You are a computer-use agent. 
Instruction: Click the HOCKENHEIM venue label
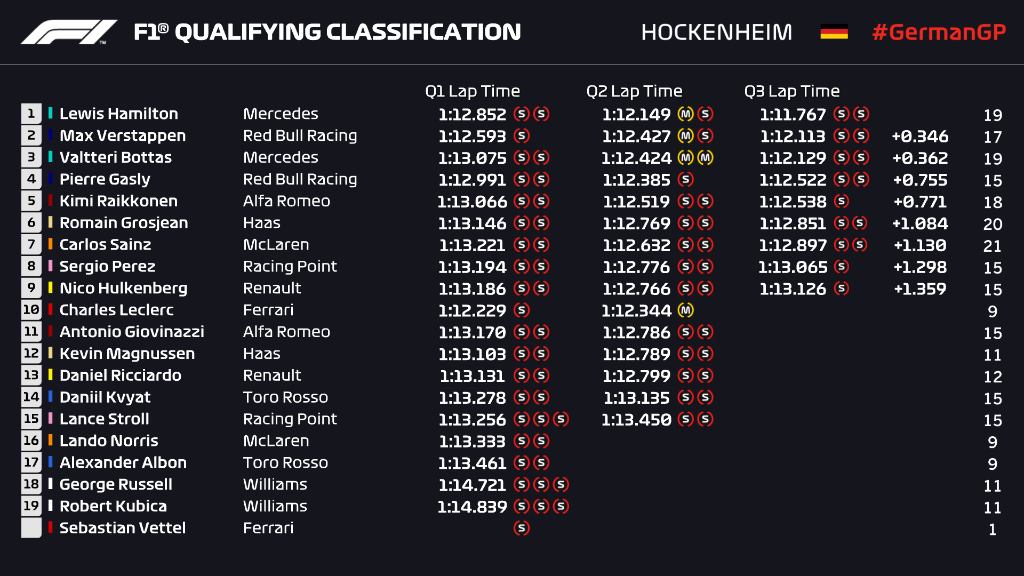click(x=716, y=32)
